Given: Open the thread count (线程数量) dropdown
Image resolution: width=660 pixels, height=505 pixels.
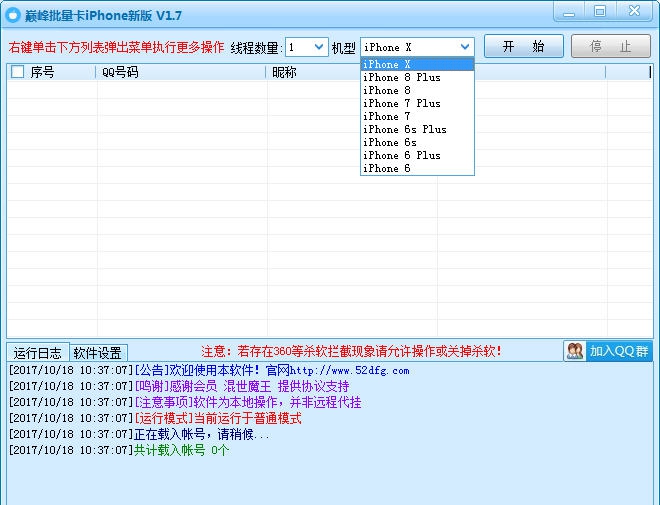Looking at the screenshot, I should click(319, 47).
